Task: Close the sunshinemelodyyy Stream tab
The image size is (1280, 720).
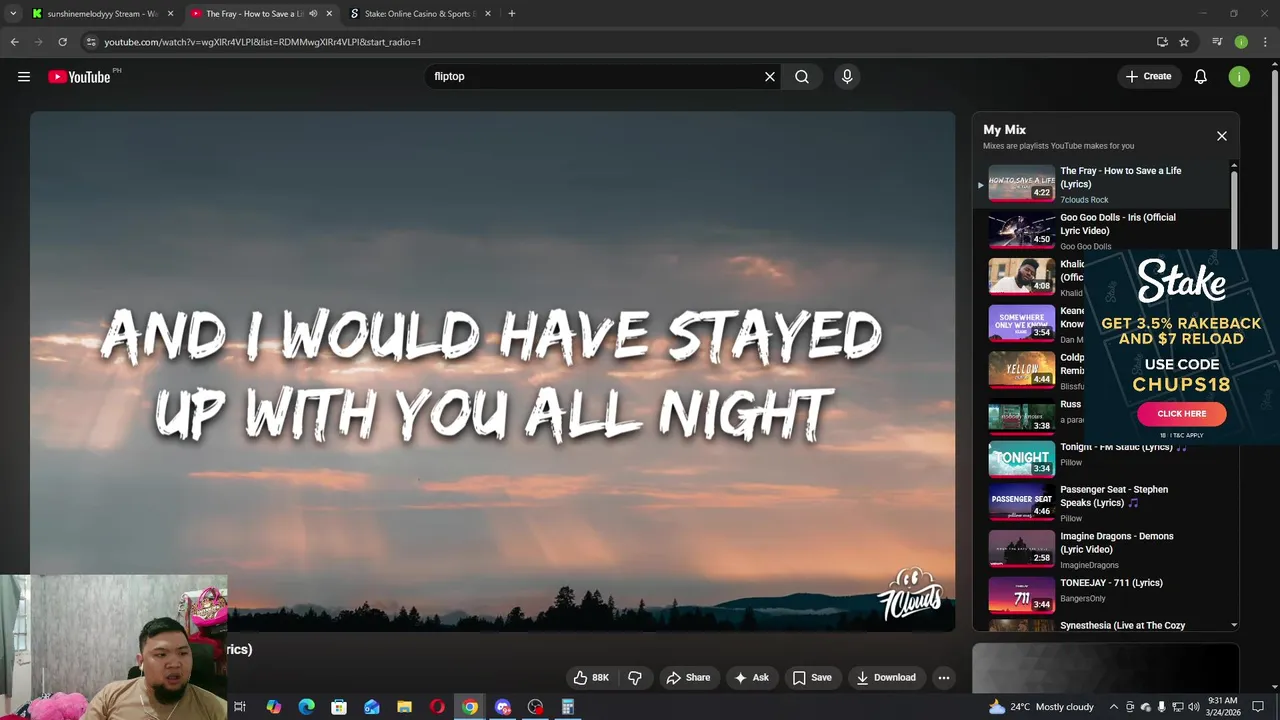Action: [x=171, y=14]
